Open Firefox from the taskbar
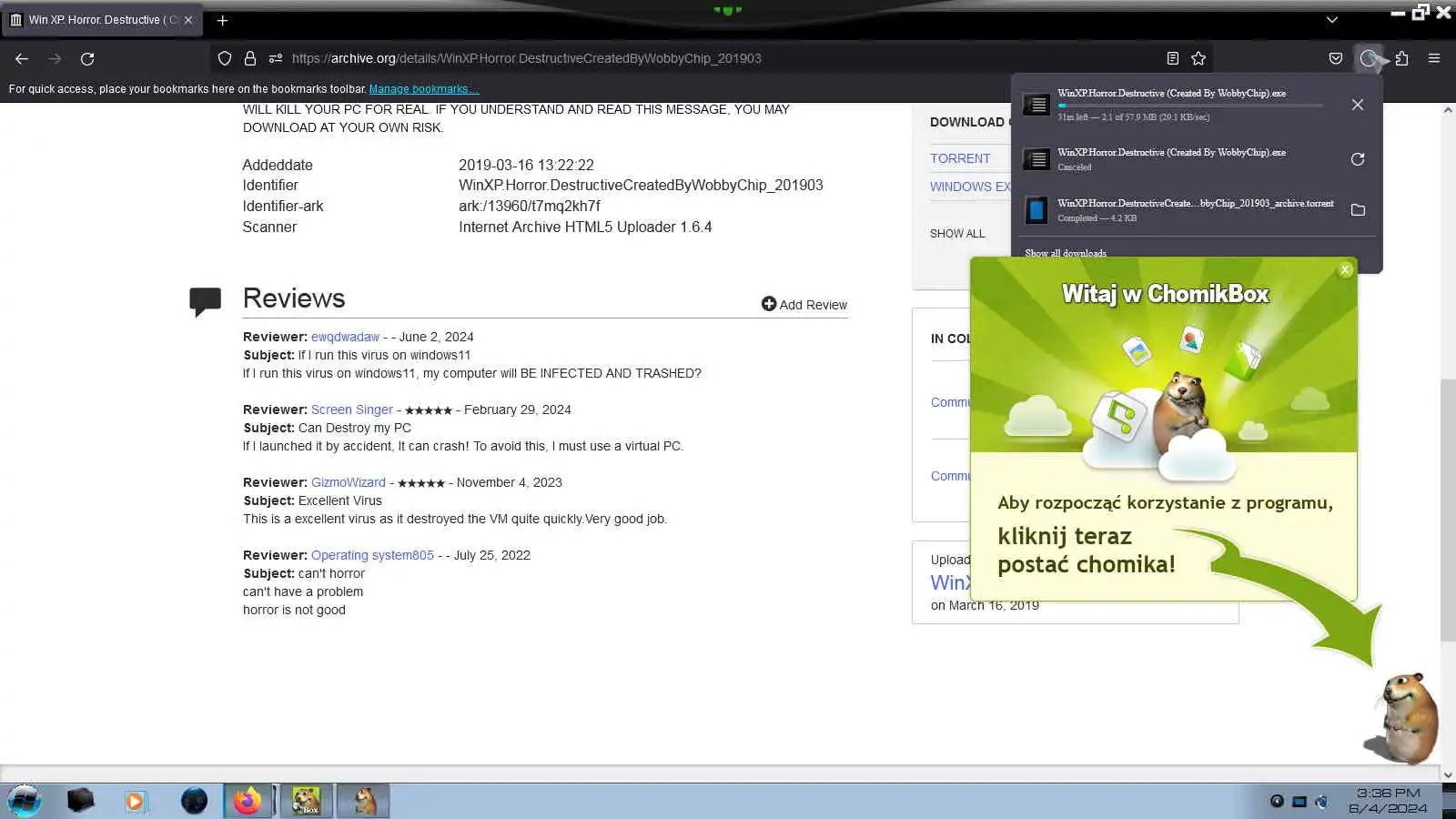The image size is (1456, 819). coord(248,801)
